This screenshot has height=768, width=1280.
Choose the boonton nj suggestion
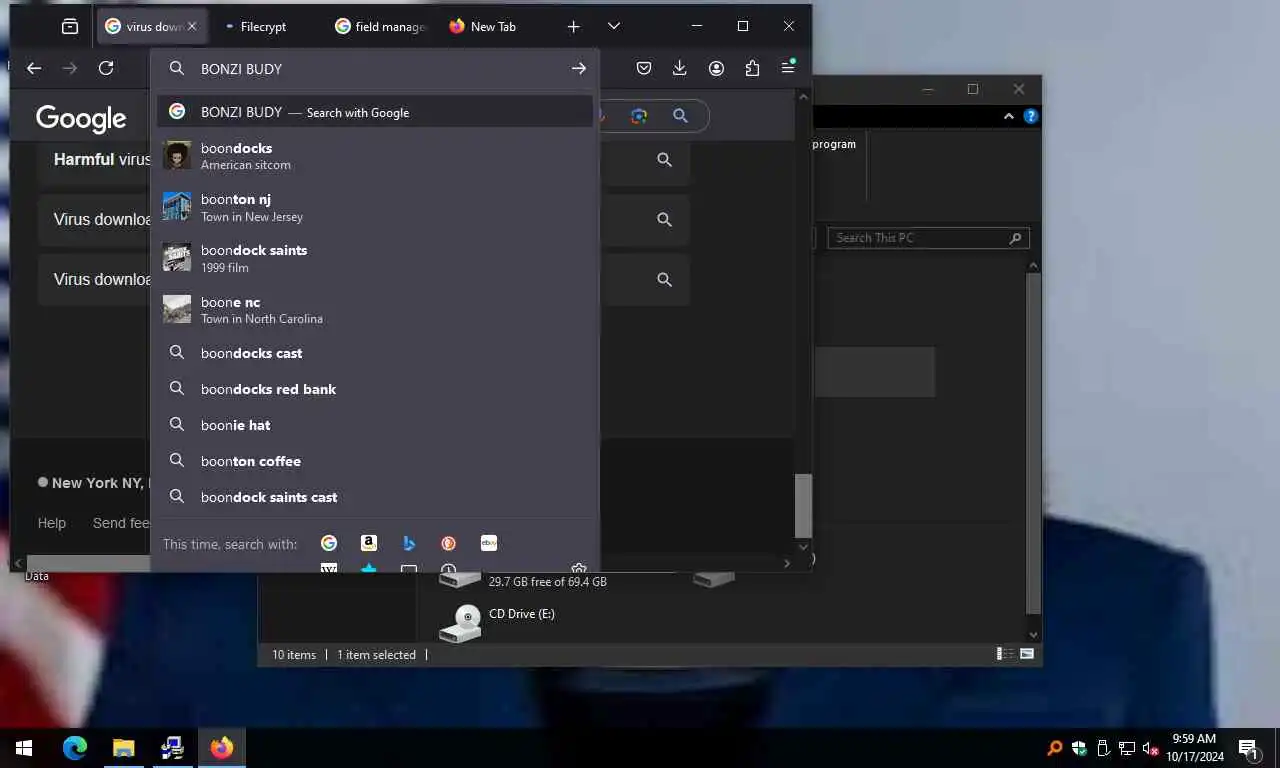coord(375,207)
